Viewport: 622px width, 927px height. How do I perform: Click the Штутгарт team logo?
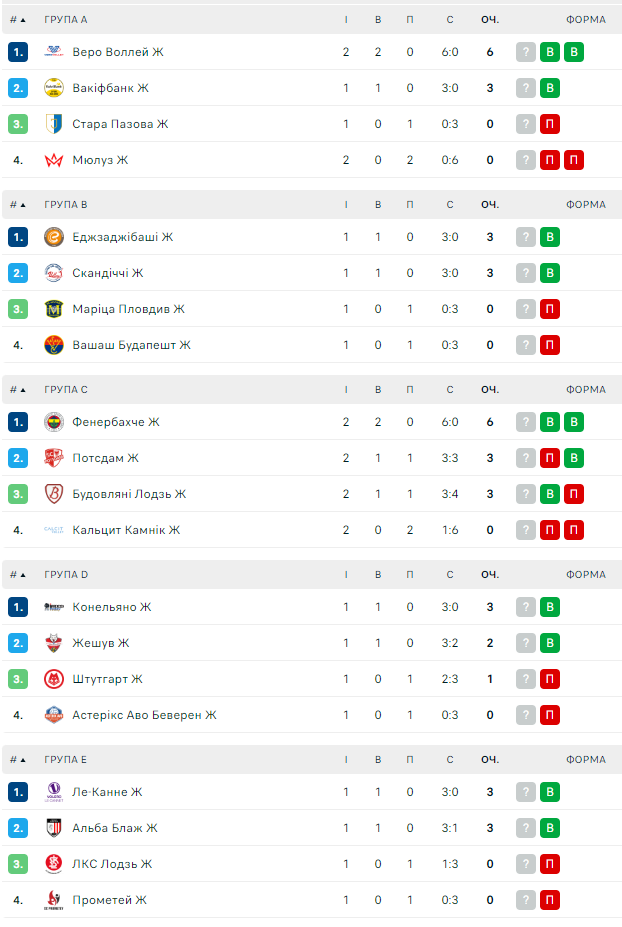coord(54,679)
